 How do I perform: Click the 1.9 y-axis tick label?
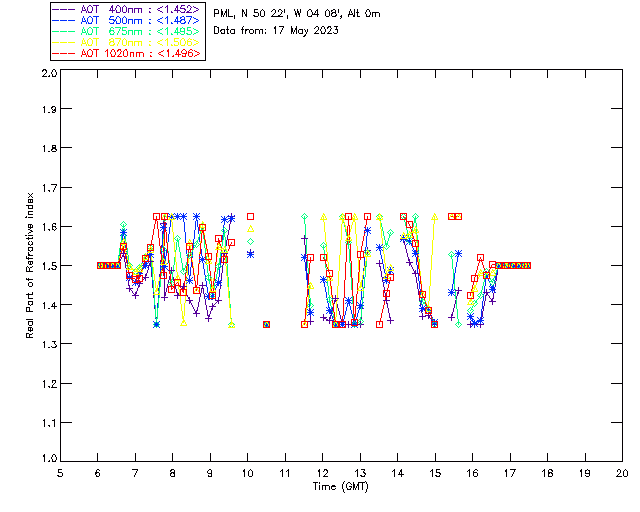point(49,109)
